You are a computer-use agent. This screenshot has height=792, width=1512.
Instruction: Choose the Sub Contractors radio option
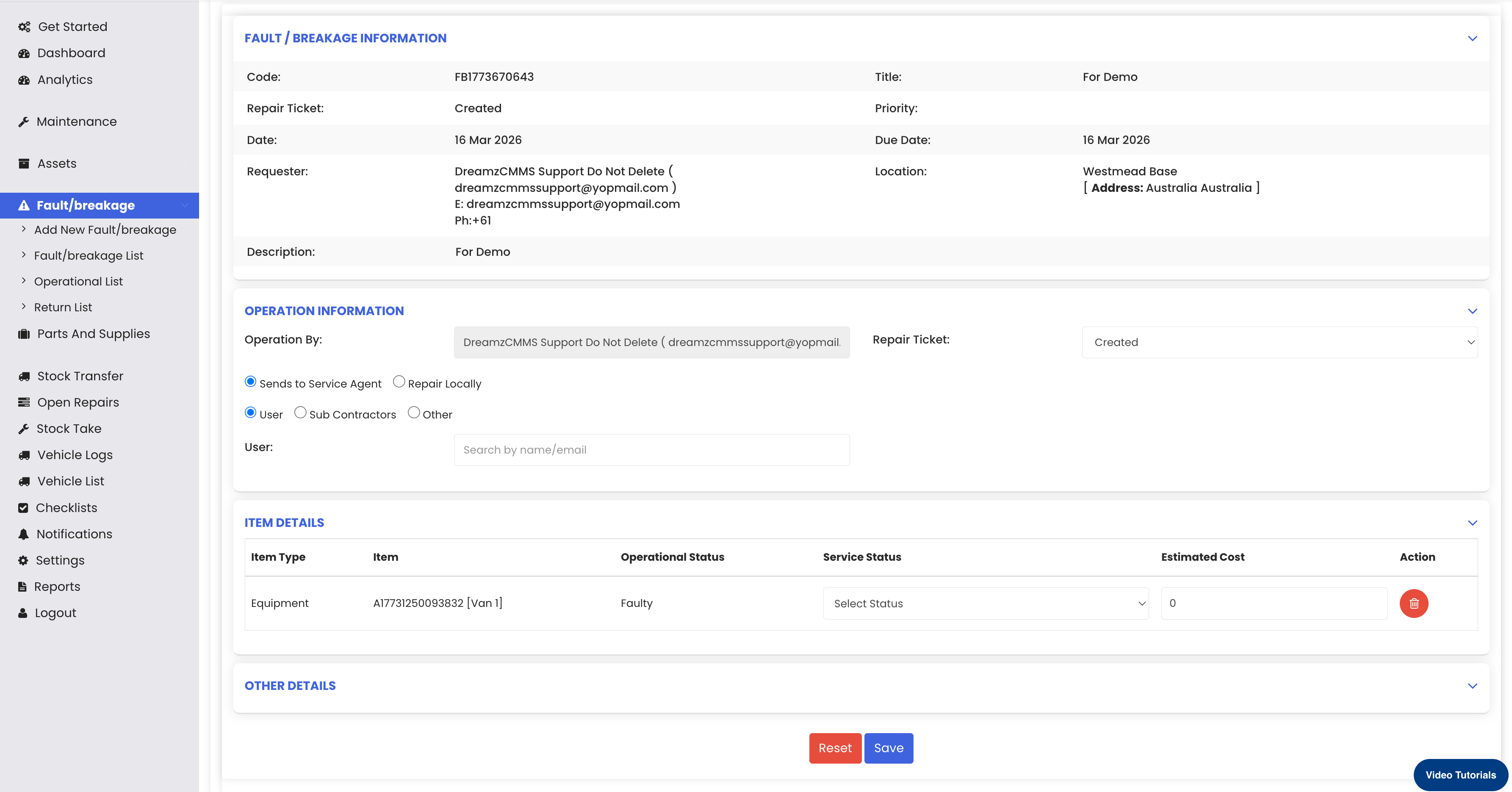click(x=300, y=413)
